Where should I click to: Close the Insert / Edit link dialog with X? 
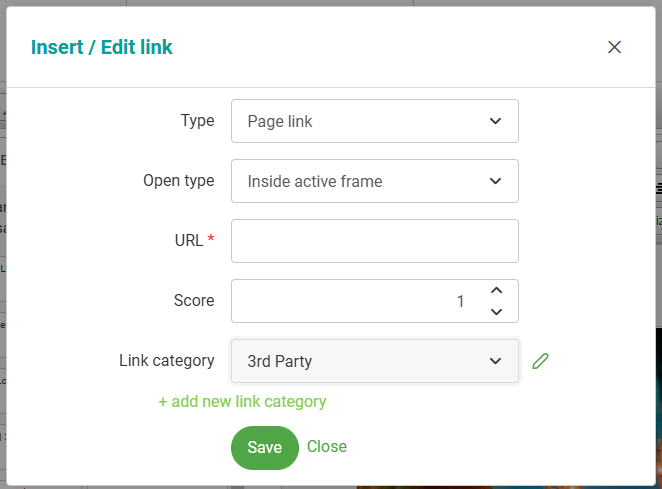614,47
